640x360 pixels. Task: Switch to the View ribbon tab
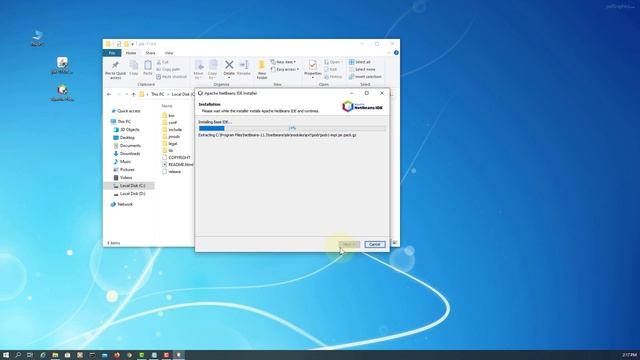pos(169,53)
